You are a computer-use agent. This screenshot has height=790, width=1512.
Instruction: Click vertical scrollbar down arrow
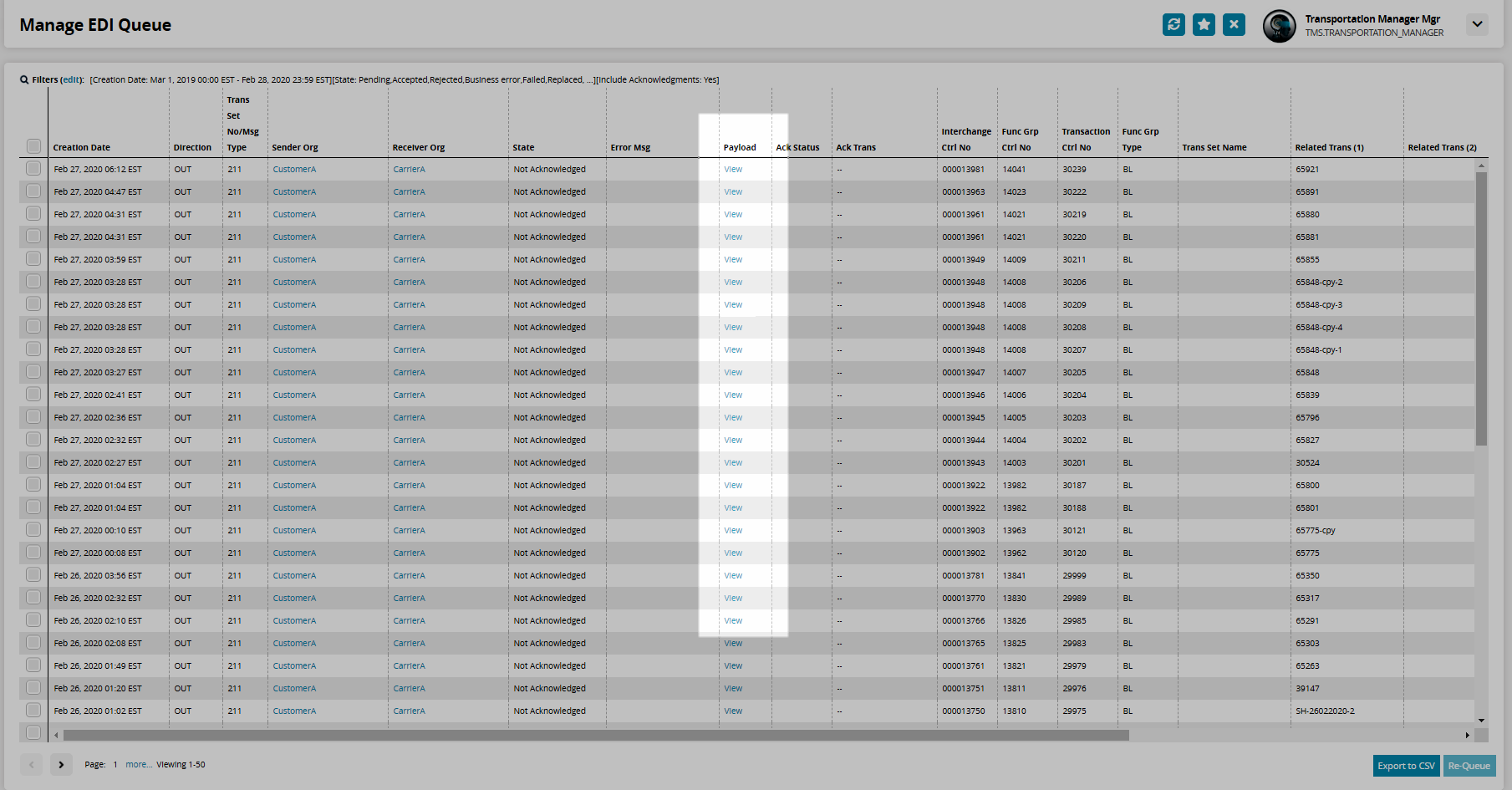(1481, 720)
